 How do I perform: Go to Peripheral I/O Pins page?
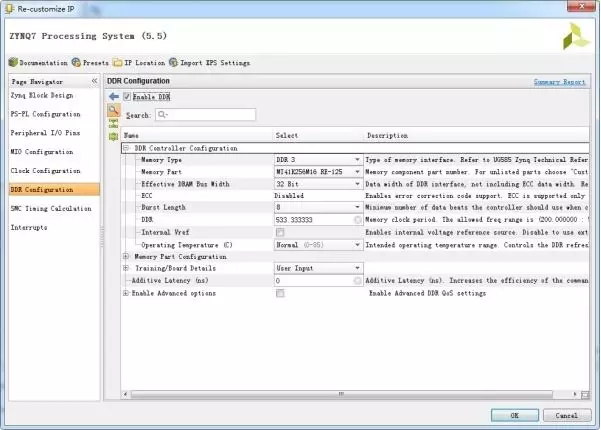45,133
